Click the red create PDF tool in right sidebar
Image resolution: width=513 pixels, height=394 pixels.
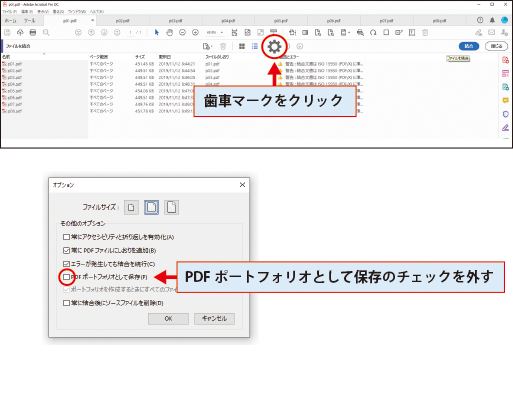coord(505,60)
